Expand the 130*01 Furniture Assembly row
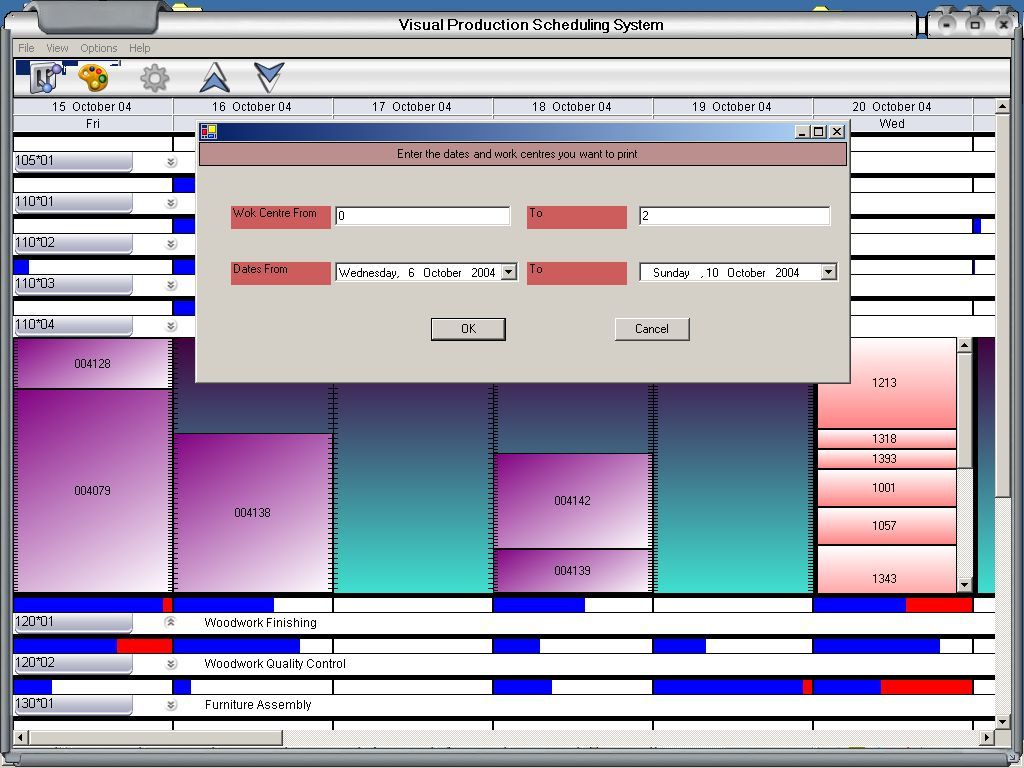This screenshot has height=768, width=1024. [170, 705]
